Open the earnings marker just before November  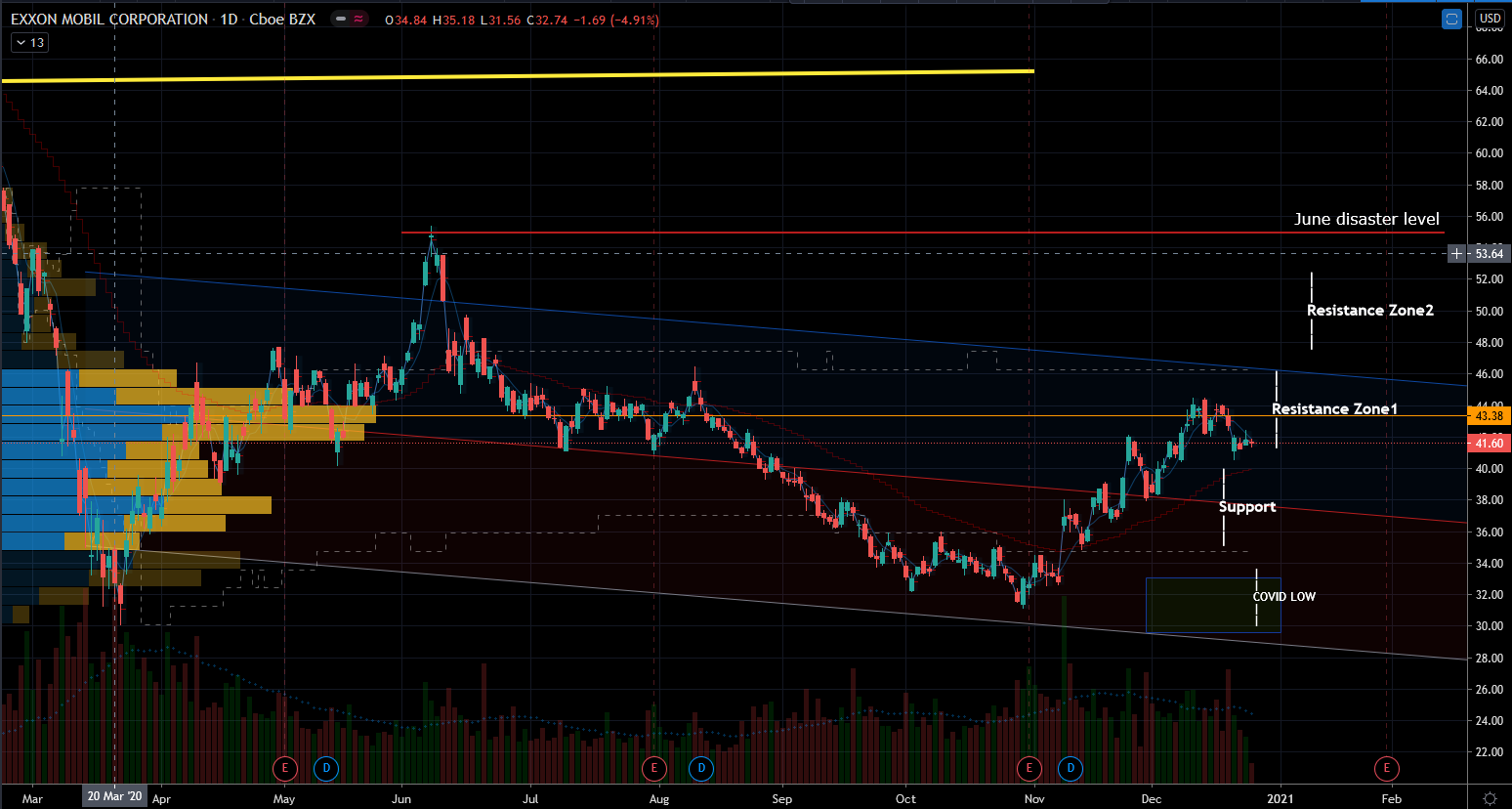point(1029,768)
